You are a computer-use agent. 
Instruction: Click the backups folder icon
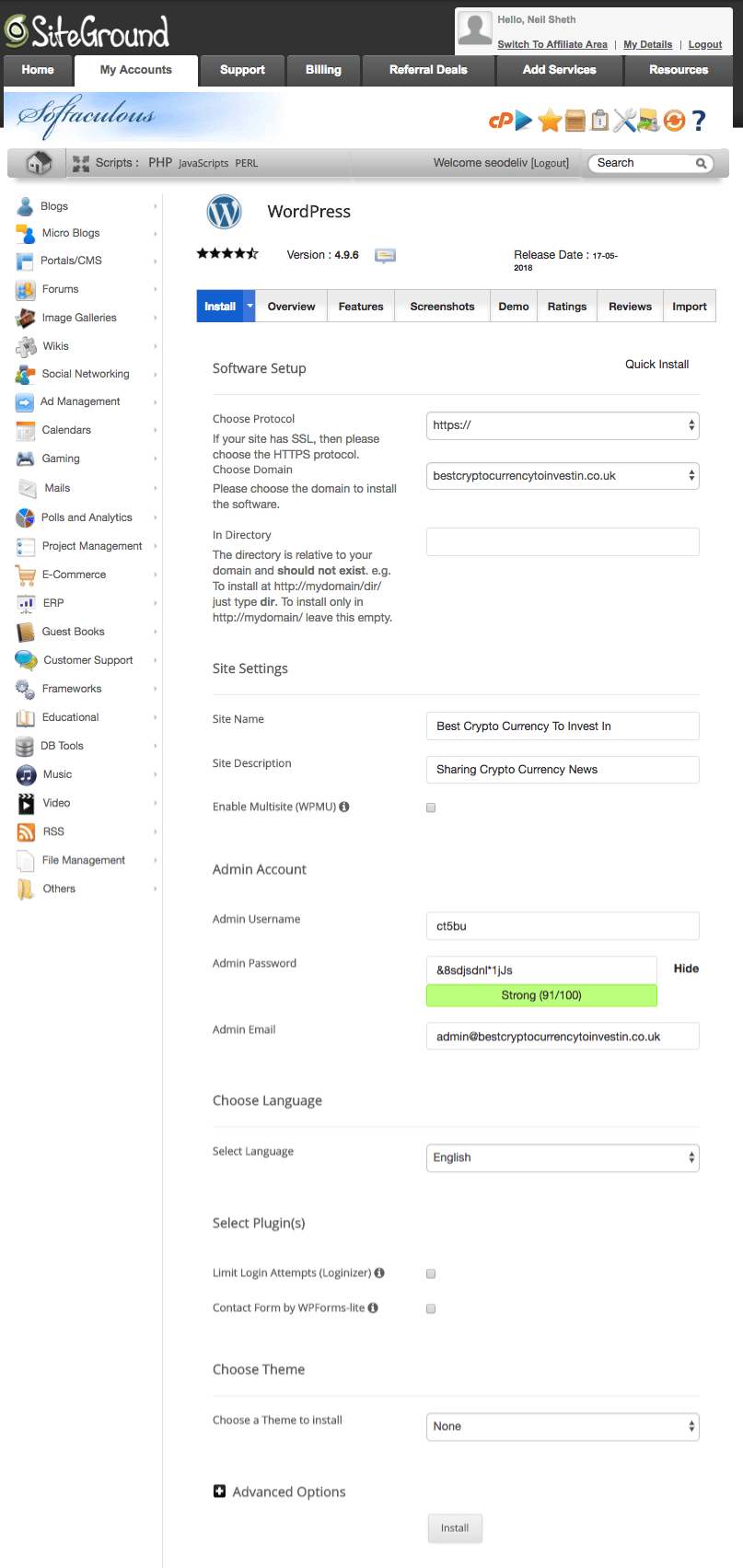point(648,120)
